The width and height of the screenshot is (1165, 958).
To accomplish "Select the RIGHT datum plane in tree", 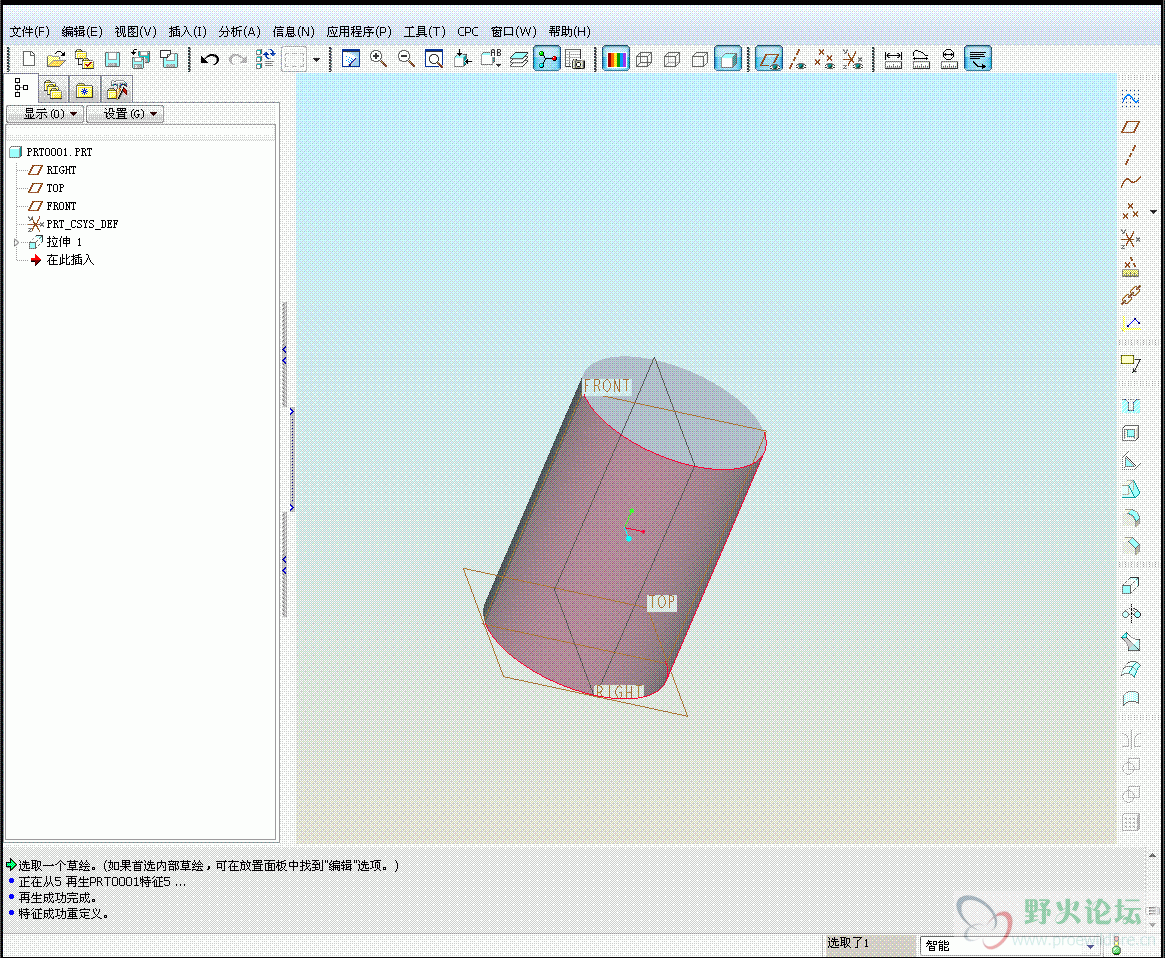I will (x=52, y=170).
